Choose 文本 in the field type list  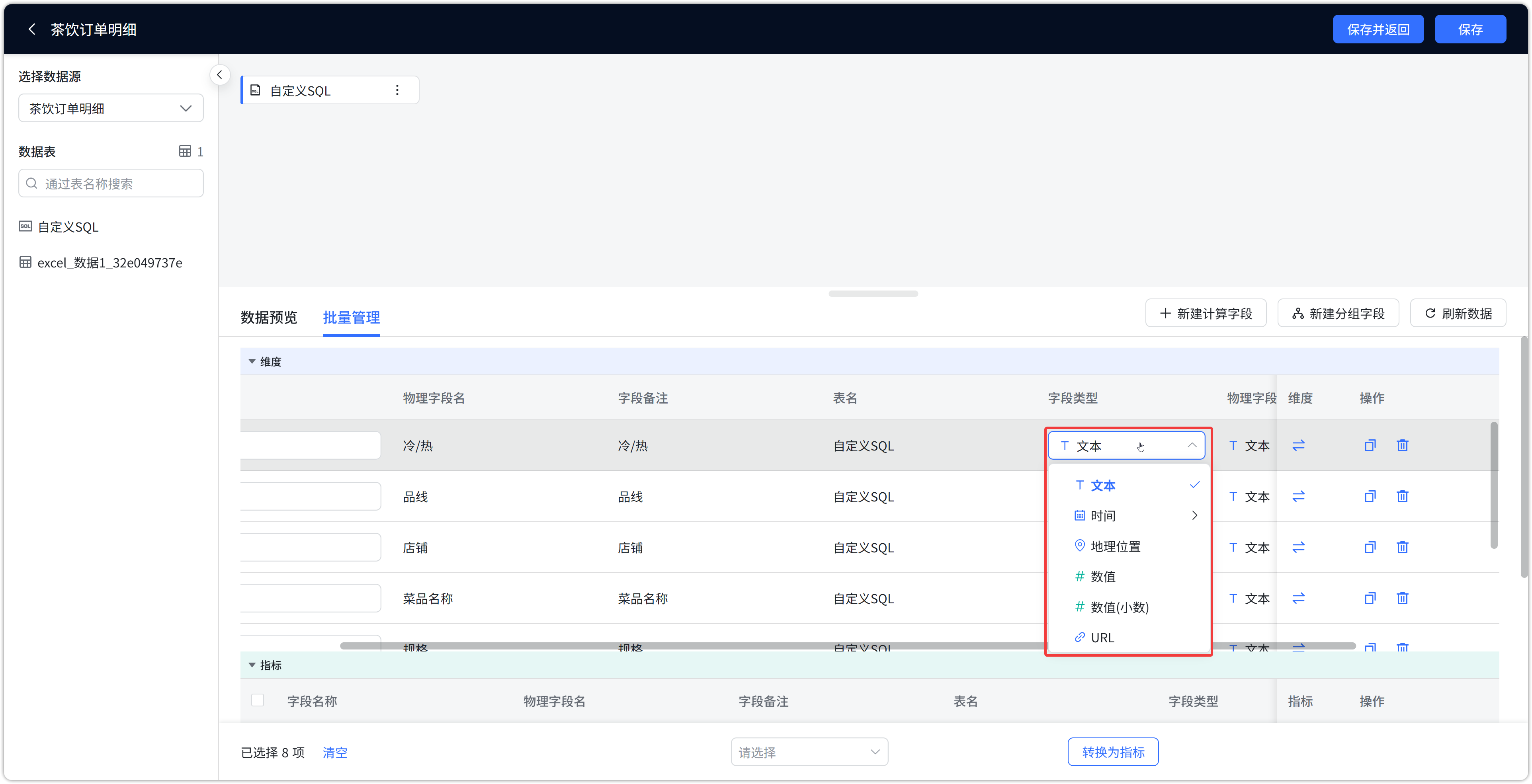[1129, 485]
